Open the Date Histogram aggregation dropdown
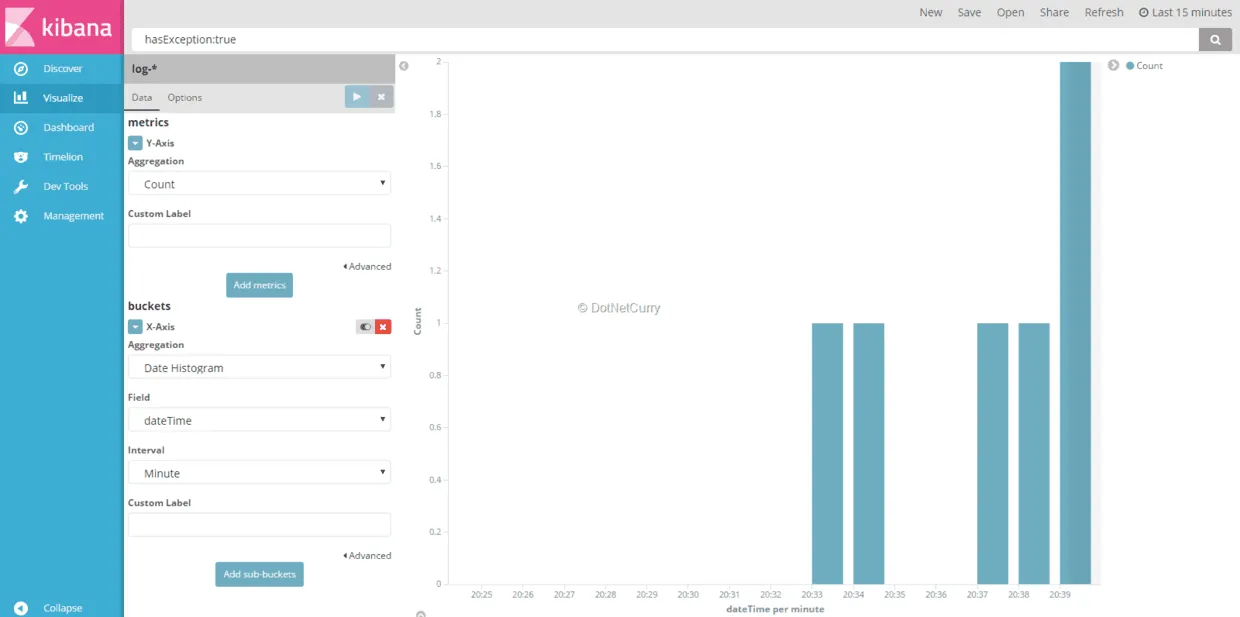The width and height of the screenshot is (1240, 617). click(x=259, y=368)
